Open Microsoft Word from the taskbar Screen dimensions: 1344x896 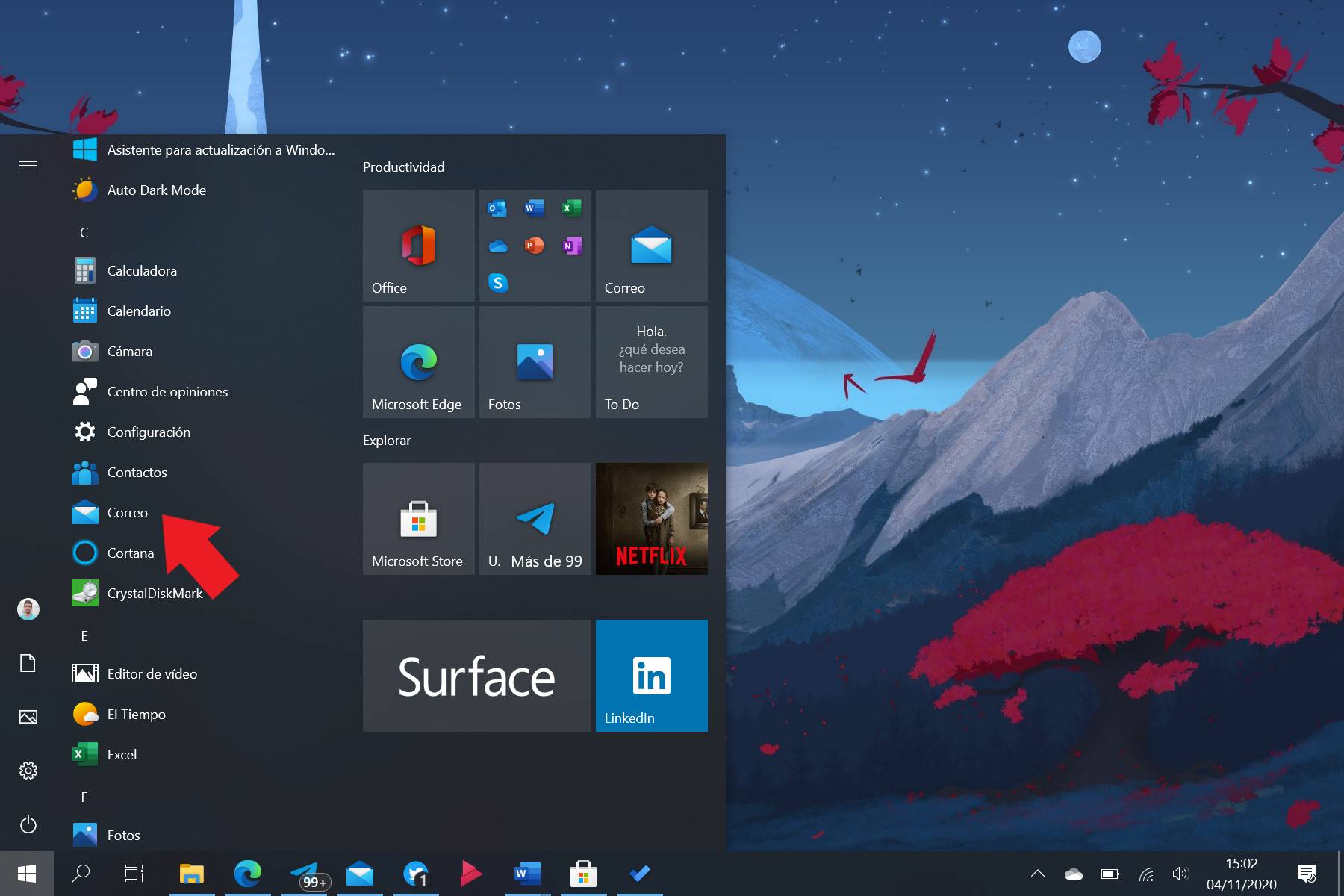(528, 873)
